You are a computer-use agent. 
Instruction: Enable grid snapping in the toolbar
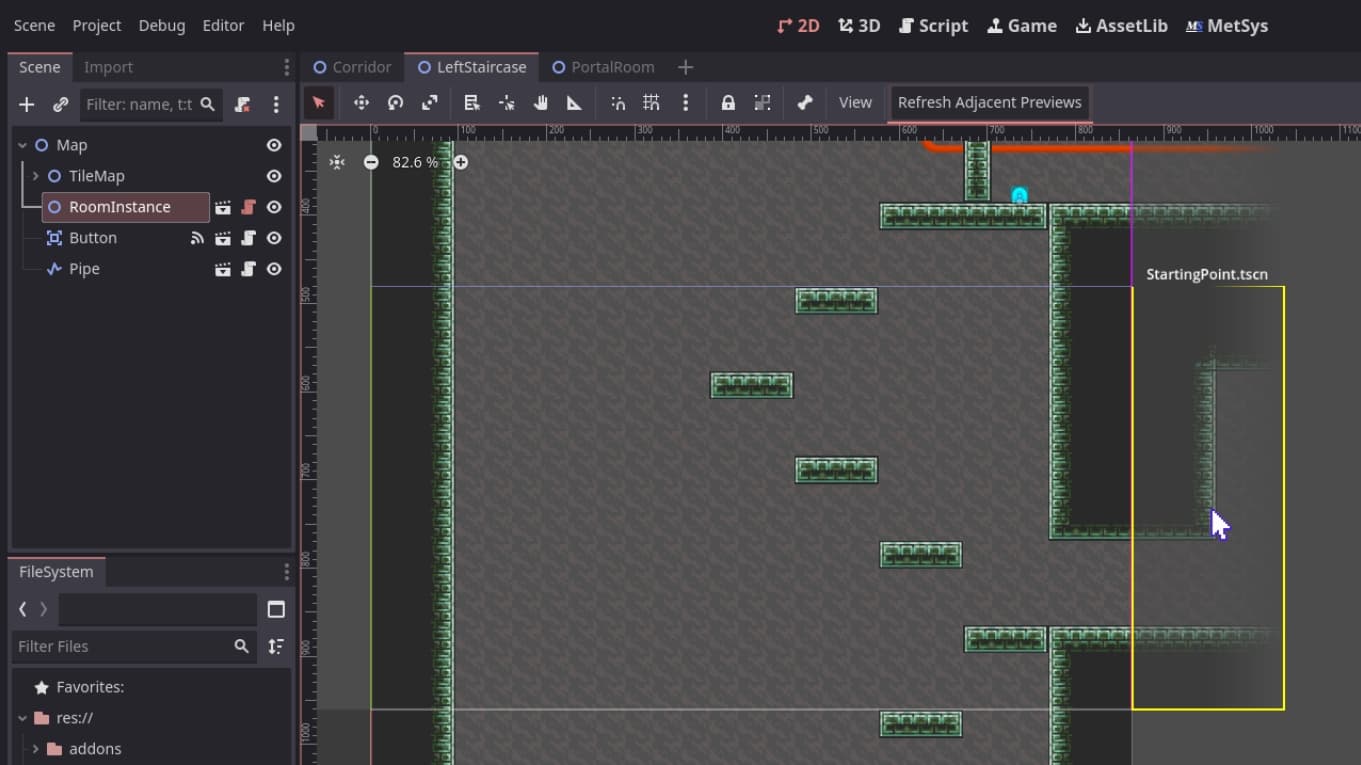pos(650,102)
